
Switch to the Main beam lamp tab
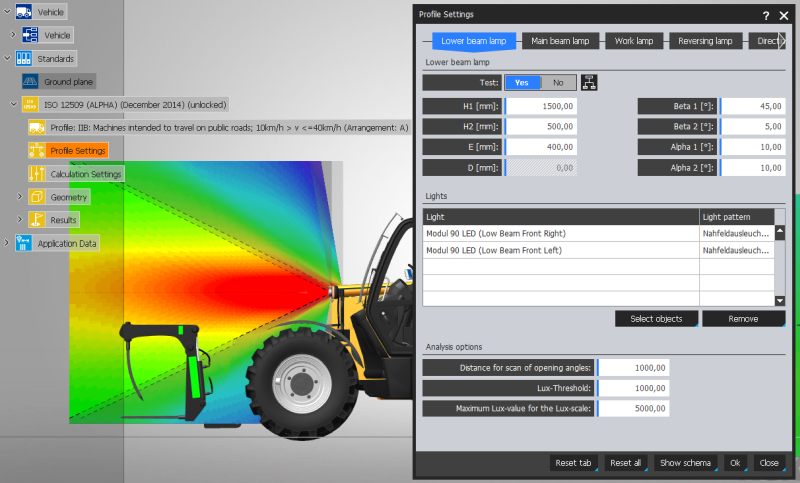[x=560, y=41]
